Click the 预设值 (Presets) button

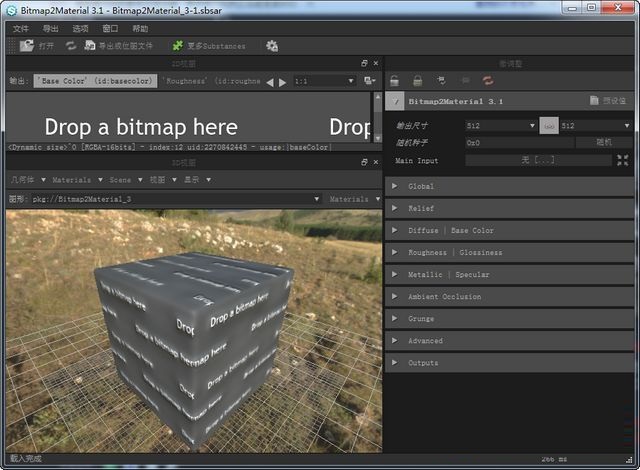[x=609, y=101]
